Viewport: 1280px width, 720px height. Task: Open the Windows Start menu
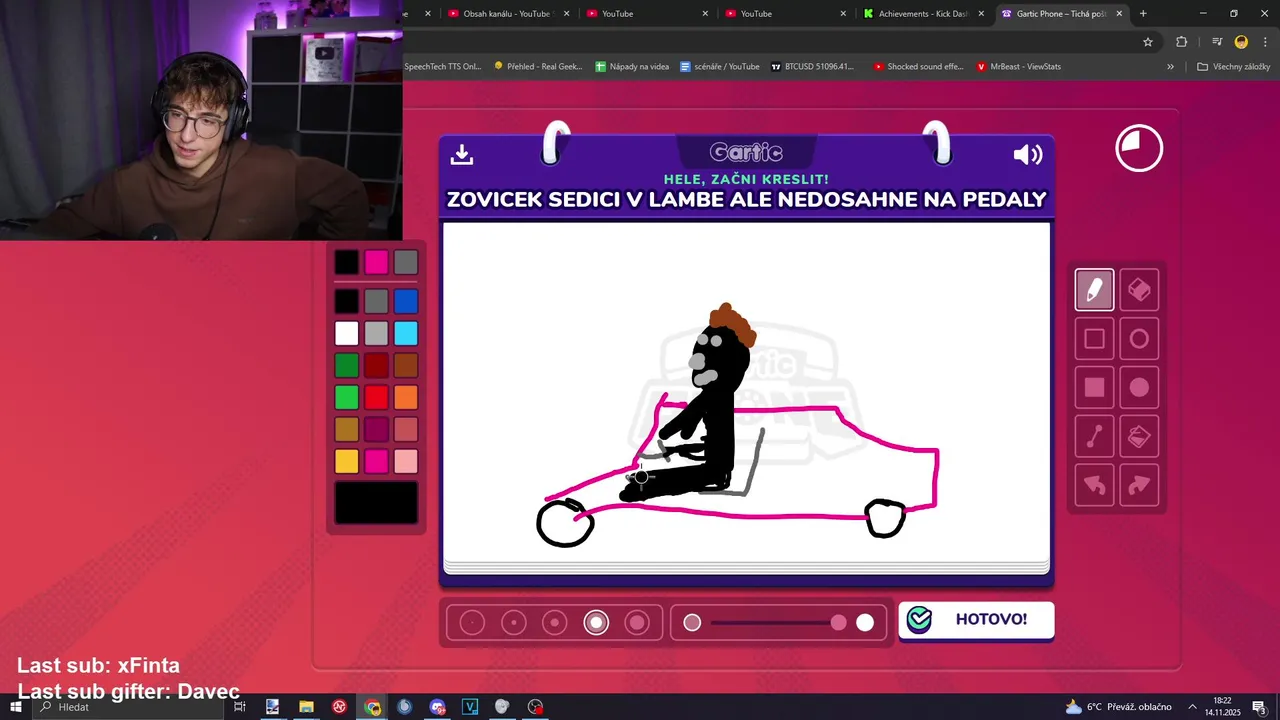15,707
